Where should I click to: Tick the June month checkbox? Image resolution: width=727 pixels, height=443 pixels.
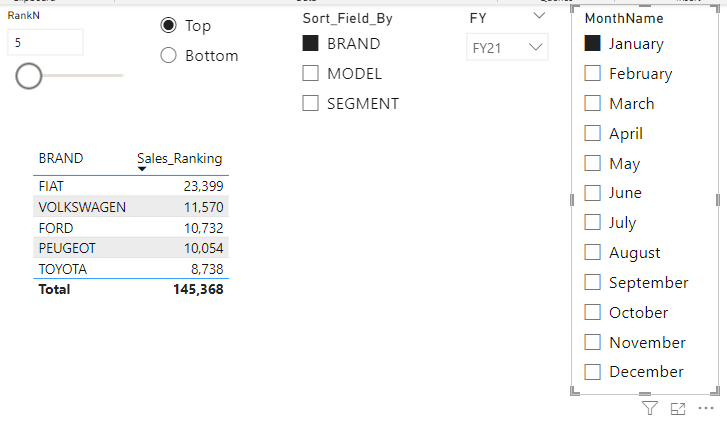(x=592, y=193)
